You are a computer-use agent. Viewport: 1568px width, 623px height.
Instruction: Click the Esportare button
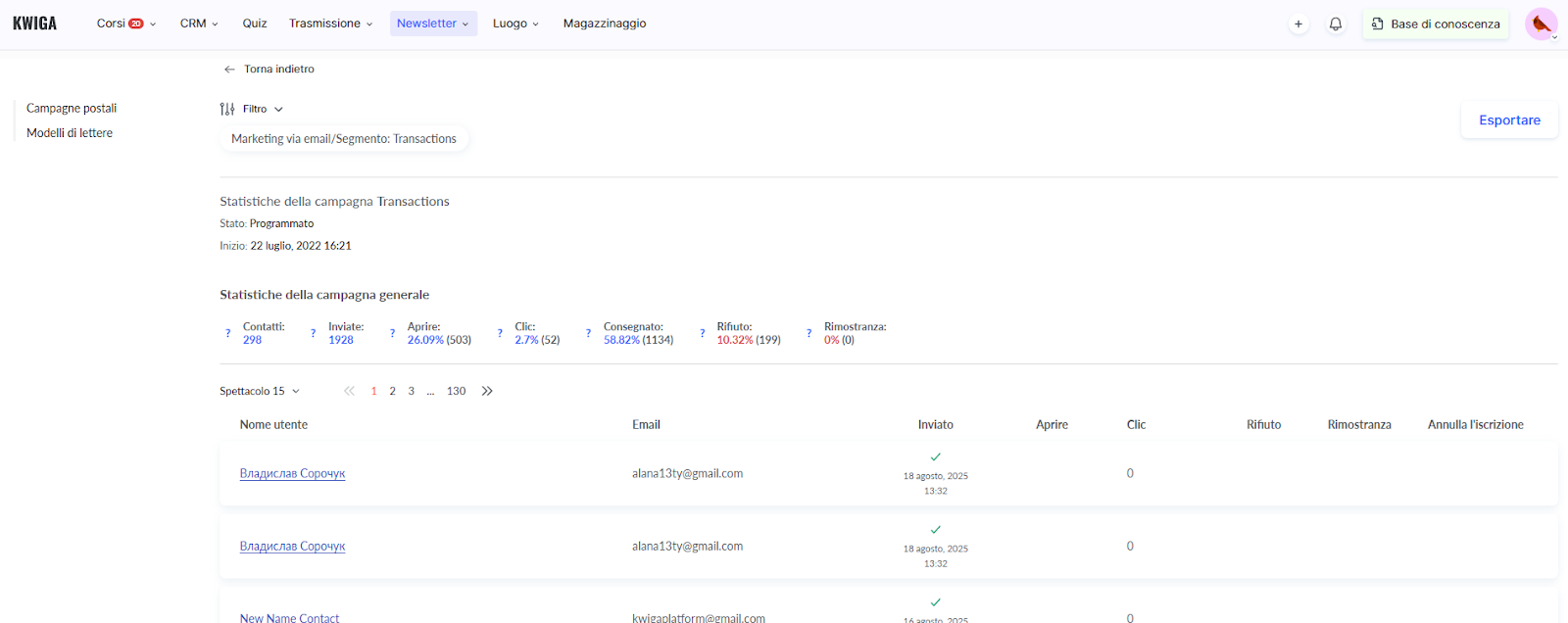click(x=1509, y=120)
